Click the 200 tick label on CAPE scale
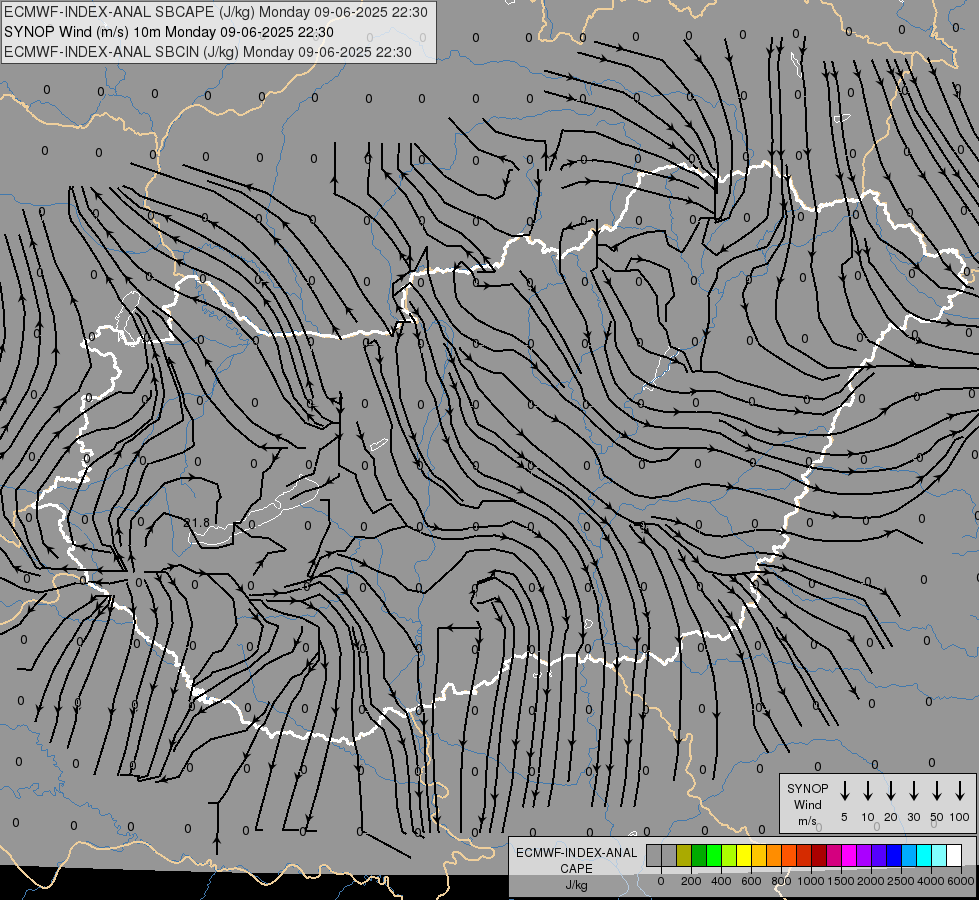This screenshot has height=900, width=979. 691,881
